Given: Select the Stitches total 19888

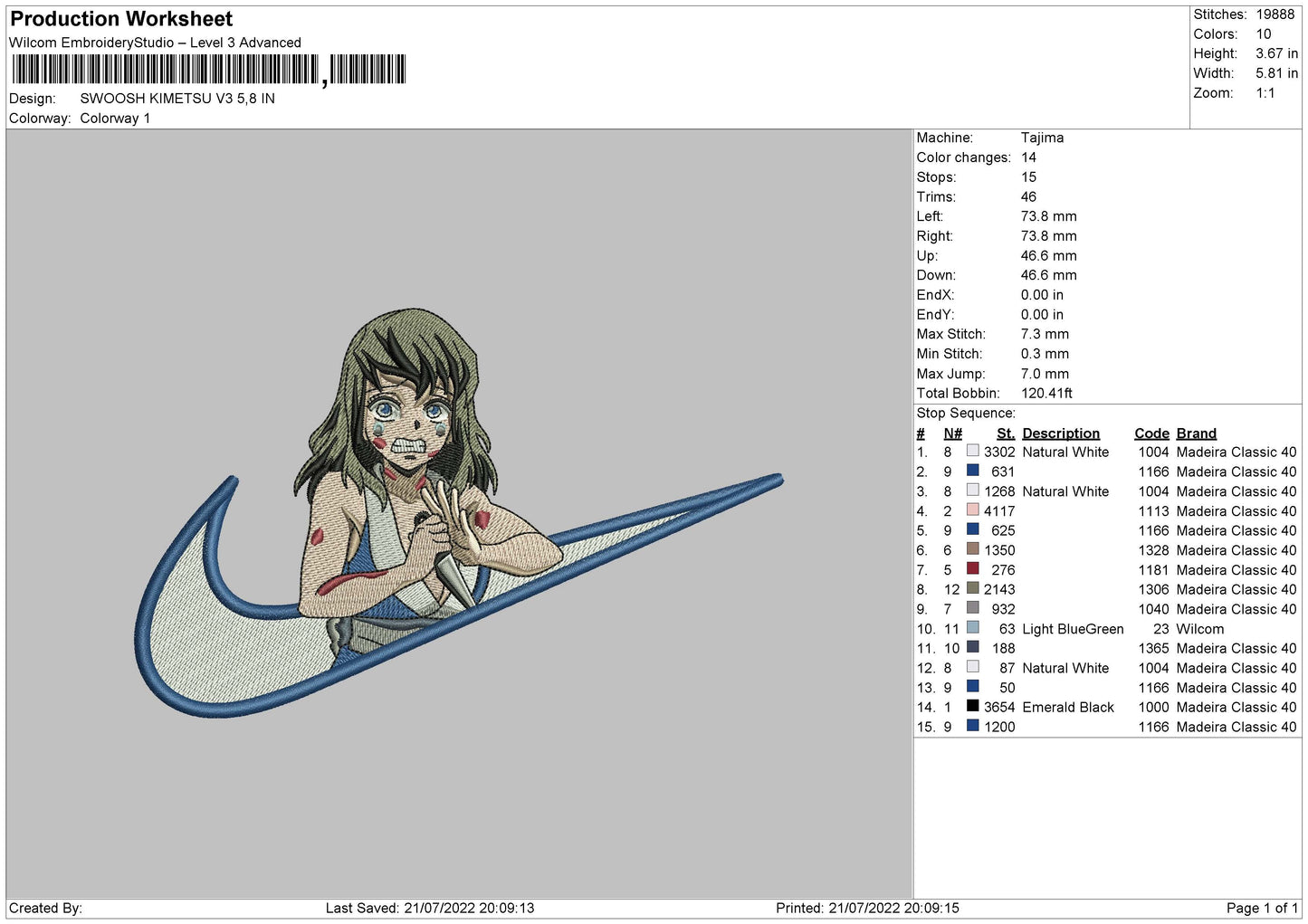Looking at the screenshot, I should tap(1275, 14).
